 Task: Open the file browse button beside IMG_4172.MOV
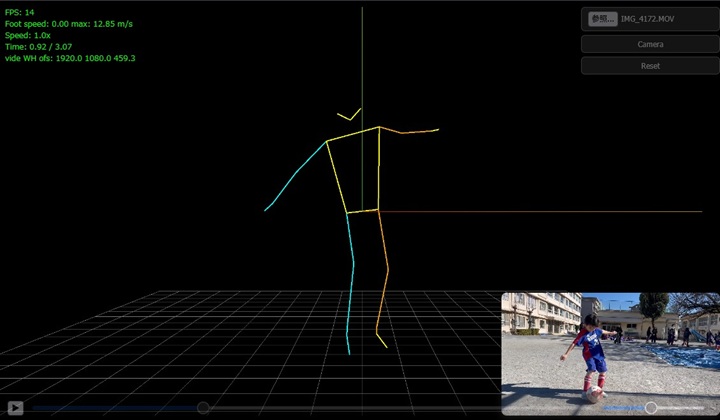click(602, 19)
